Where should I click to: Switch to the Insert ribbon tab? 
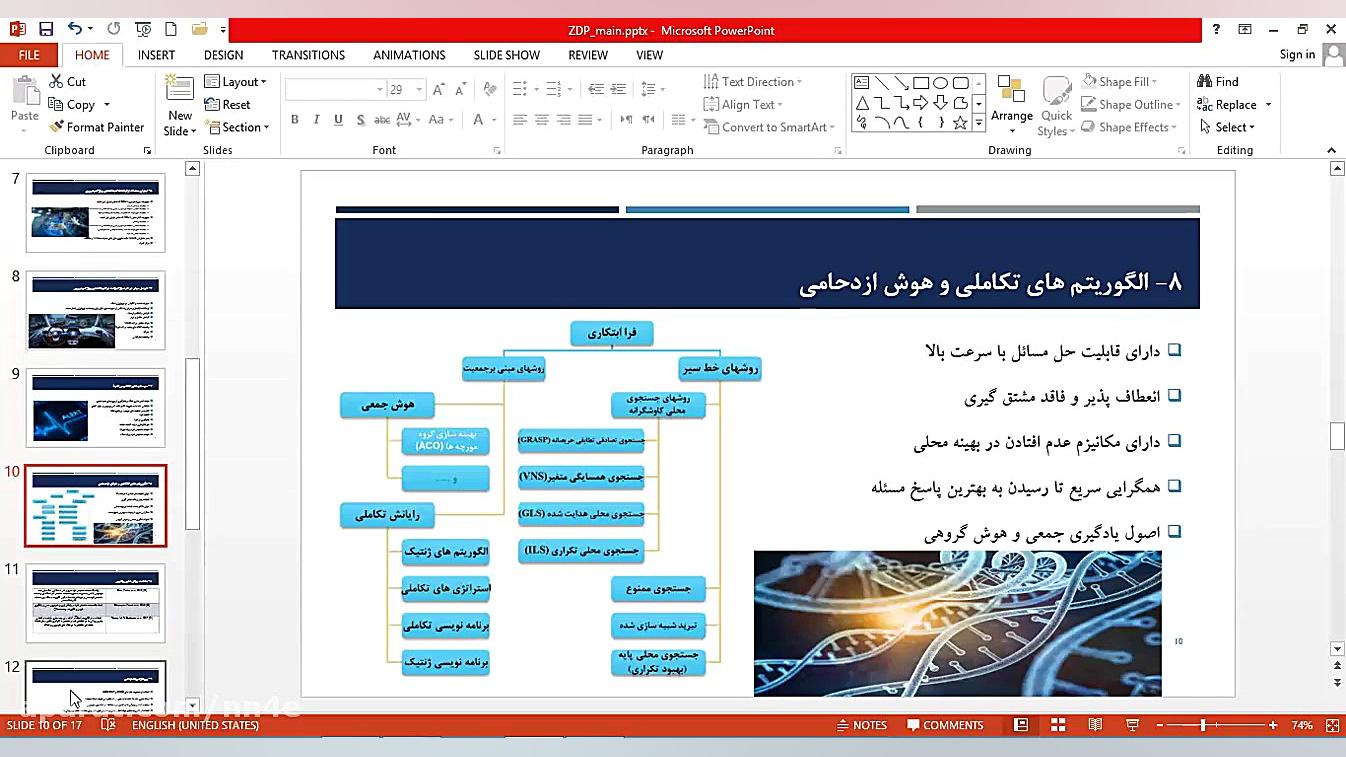point(156,55)
